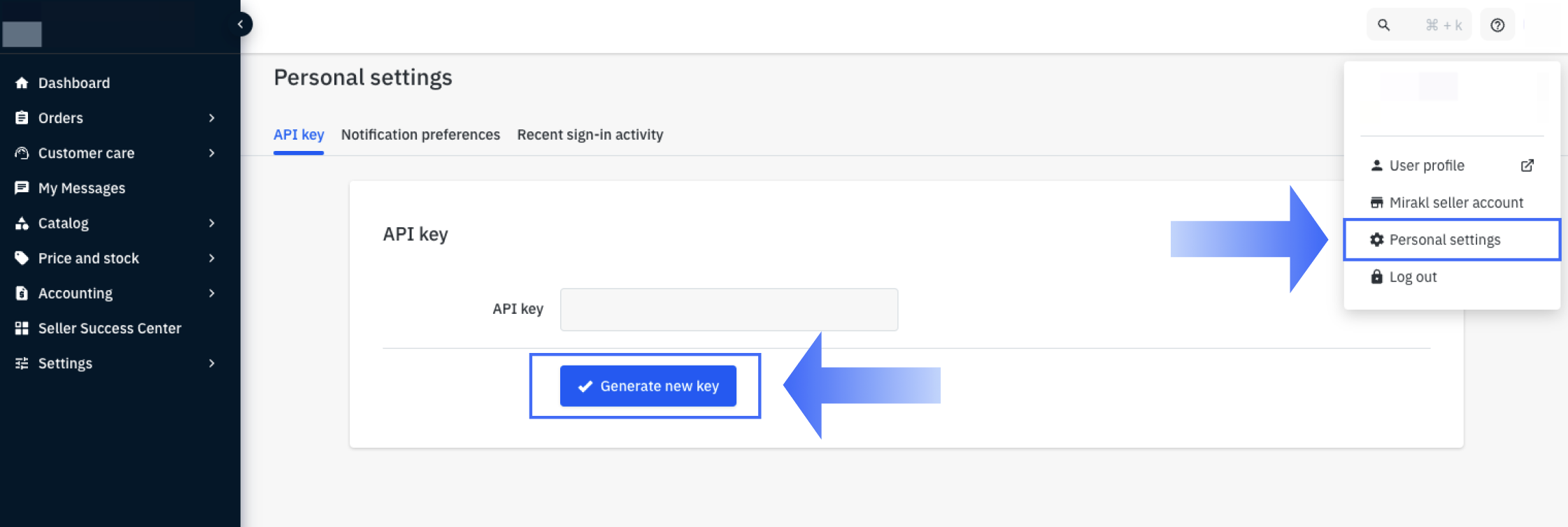Open Recent sign-in activity tab

(x=590, y=135)
